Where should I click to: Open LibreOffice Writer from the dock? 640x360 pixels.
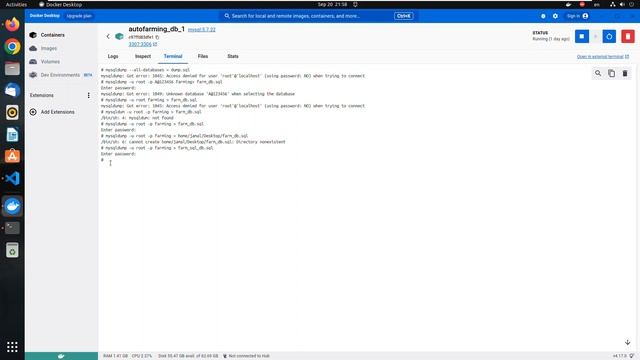point(12,134)
